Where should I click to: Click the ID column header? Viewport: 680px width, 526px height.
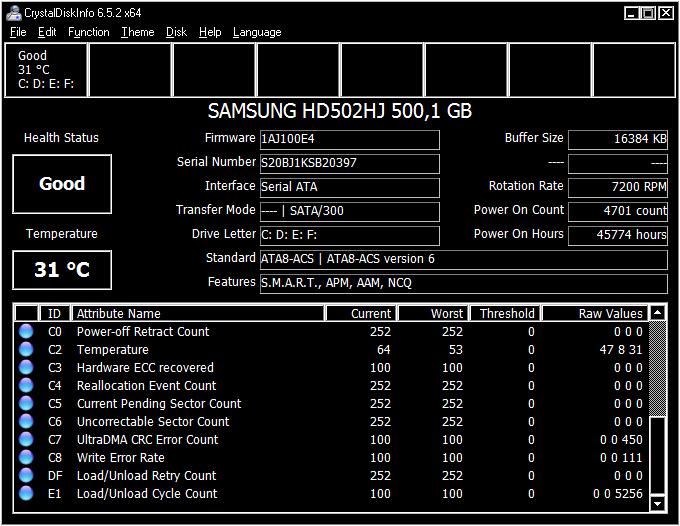55,313
